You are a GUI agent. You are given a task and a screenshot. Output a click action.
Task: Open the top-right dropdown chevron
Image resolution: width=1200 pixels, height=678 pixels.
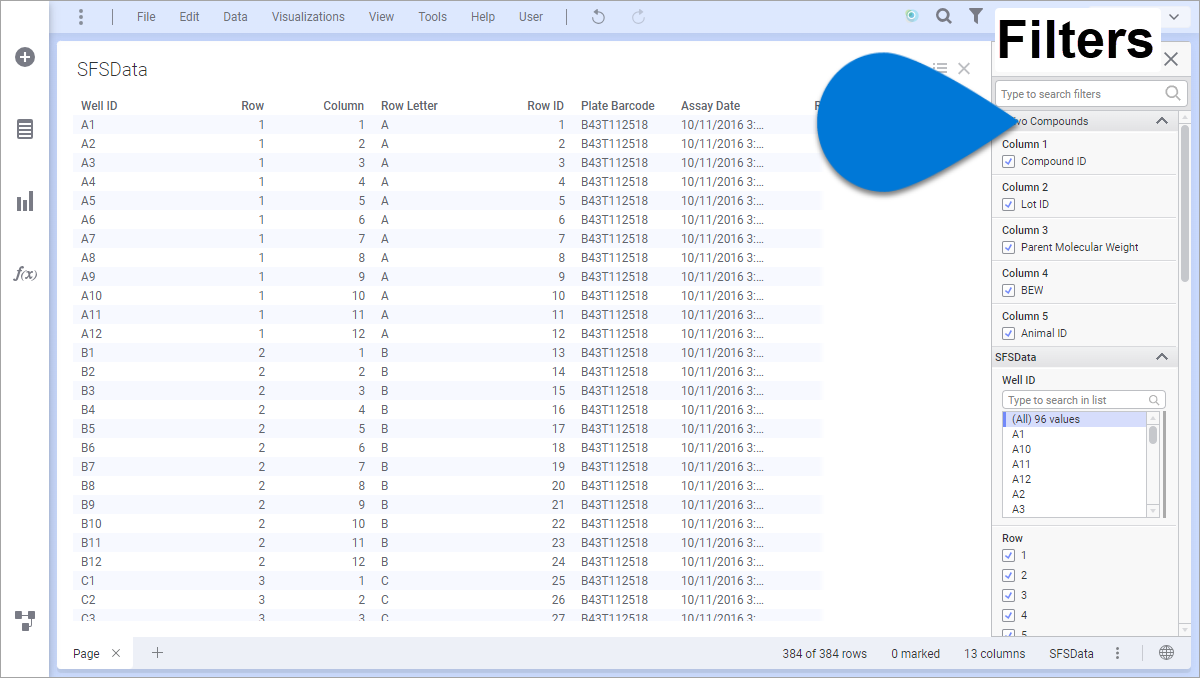[x=1173, y=16]
